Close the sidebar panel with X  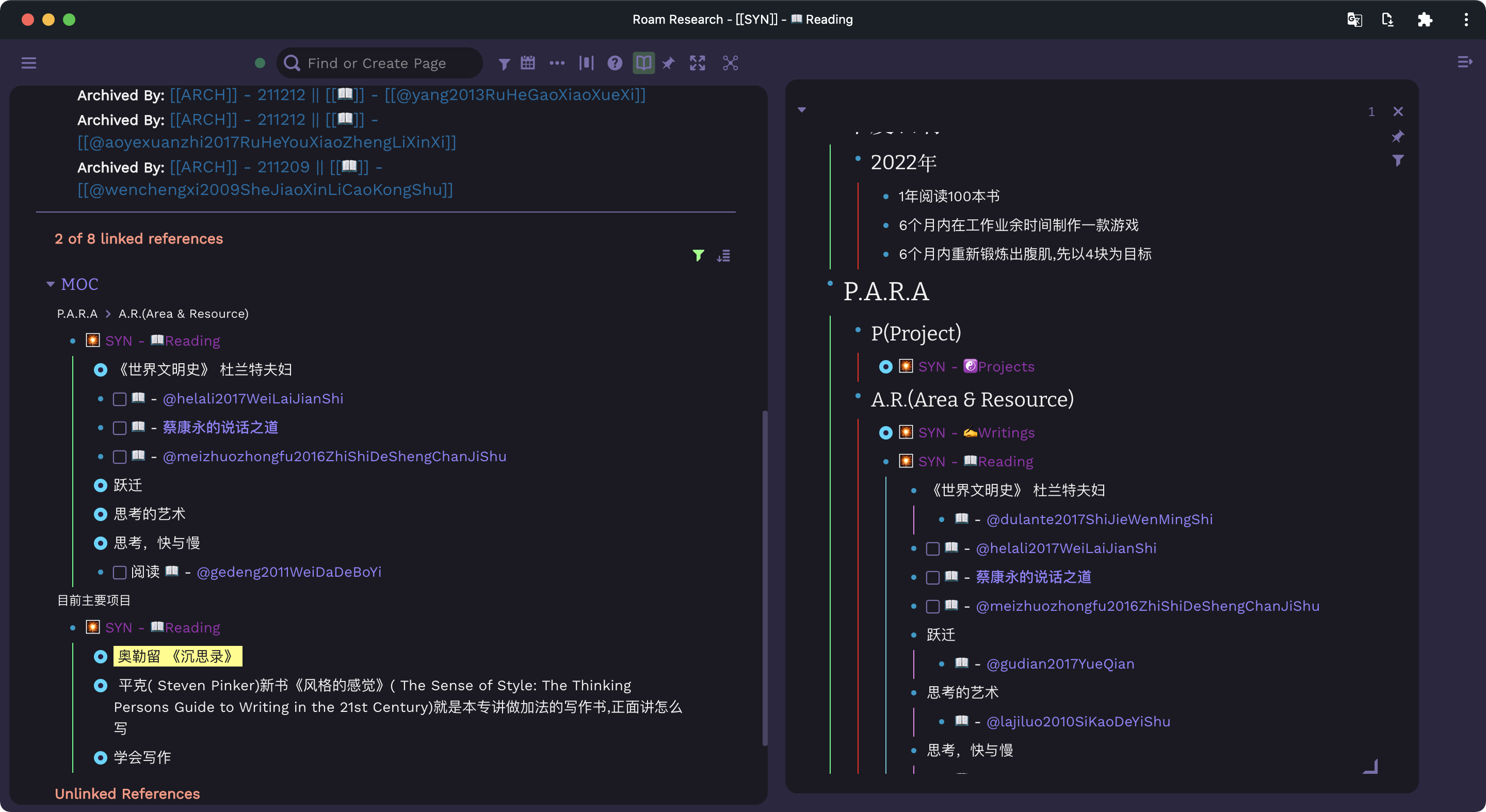[1398, 111]
